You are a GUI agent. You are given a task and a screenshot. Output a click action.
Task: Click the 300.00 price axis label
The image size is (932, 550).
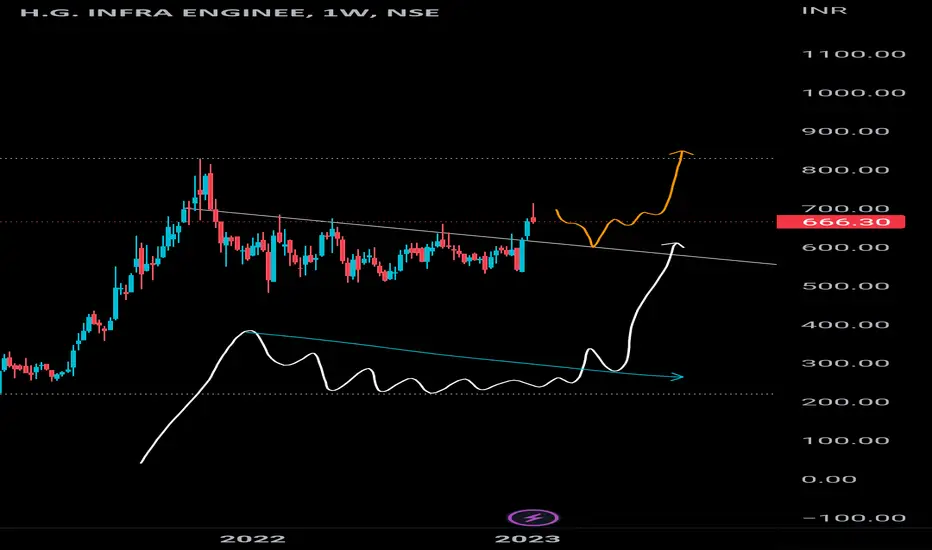tap(845, 363)
